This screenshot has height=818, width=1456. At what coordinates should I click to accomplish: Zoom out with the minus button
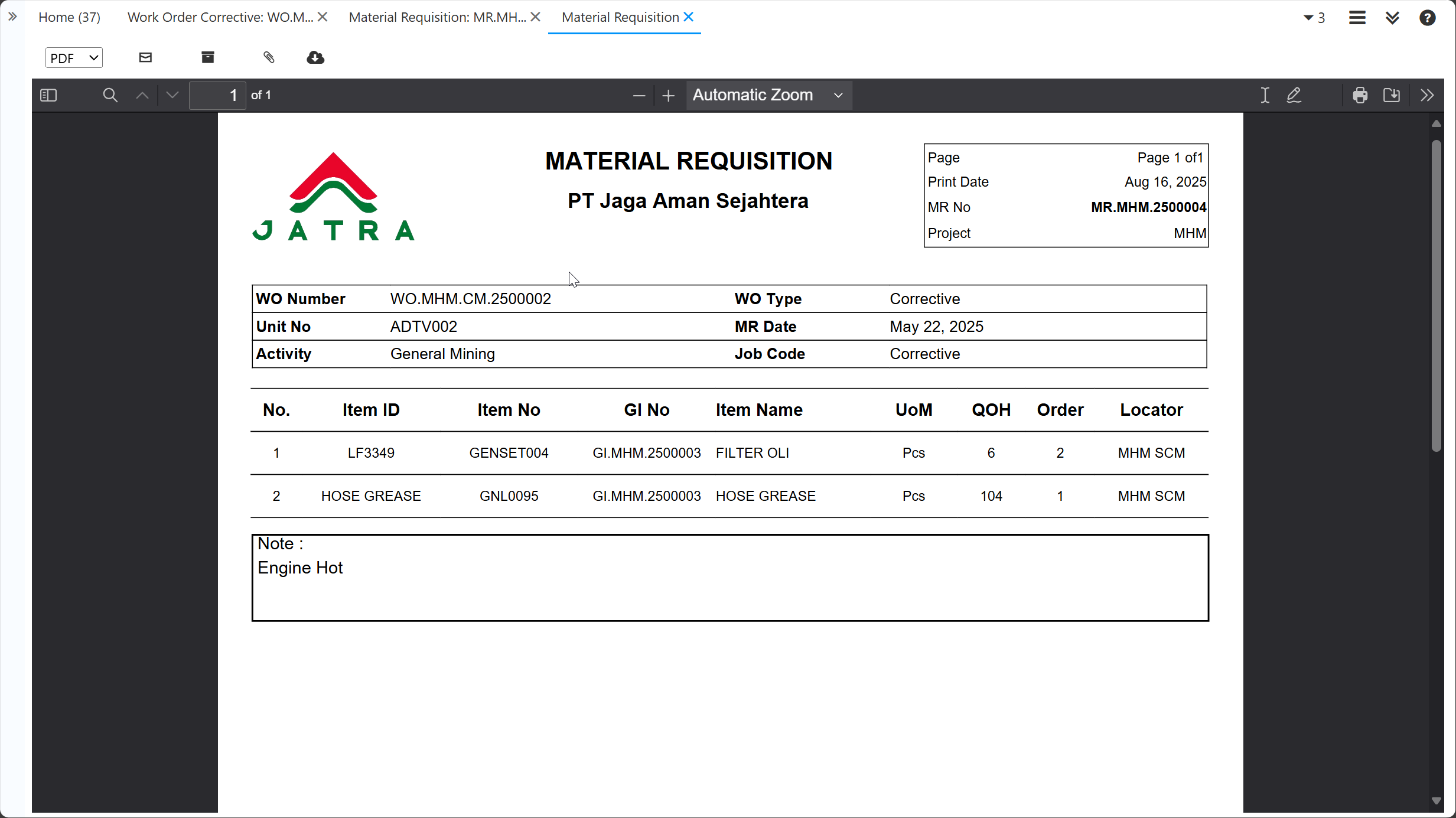[x=639, y=95]
